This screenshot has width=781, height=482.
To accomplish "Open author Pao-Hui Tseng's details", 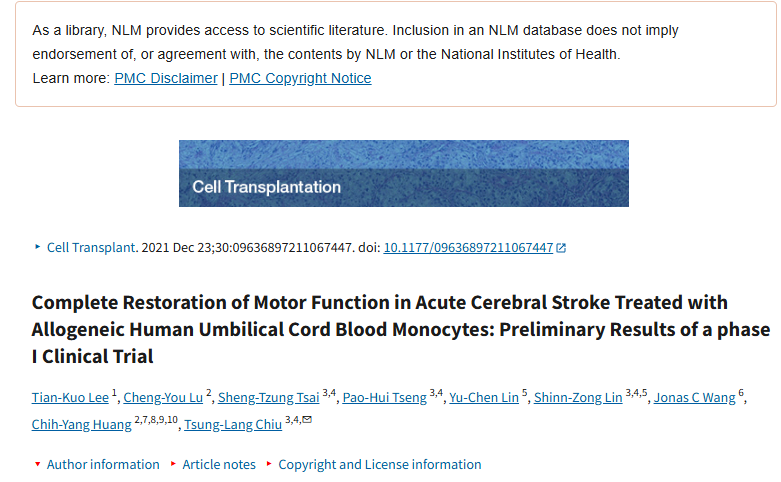I will [x=385, y=398].
